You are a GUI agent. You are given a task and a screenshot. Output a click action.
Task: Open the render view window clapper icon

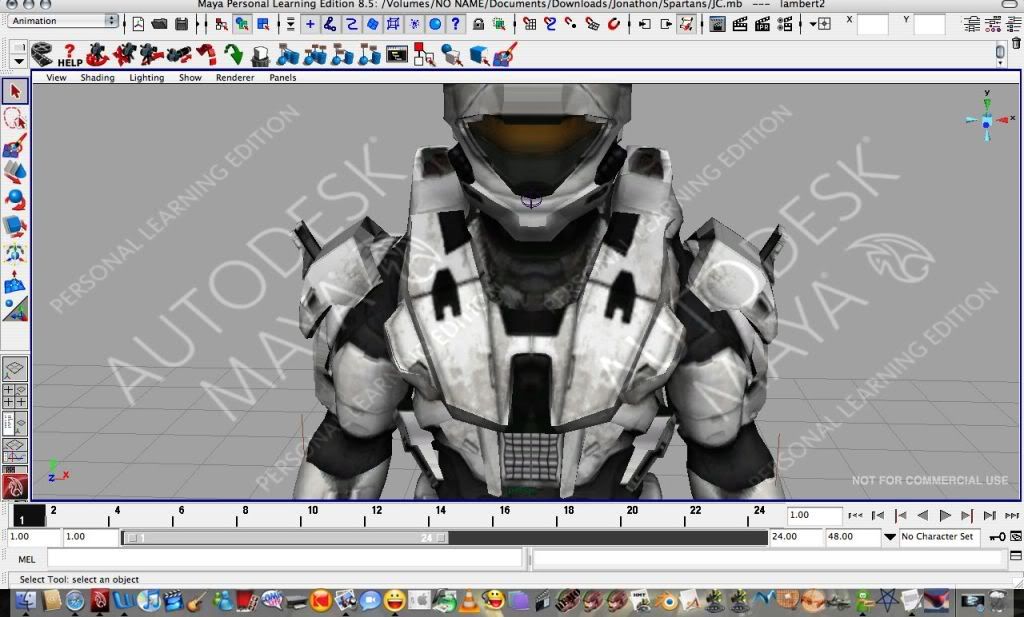click(x=717, y=24)
